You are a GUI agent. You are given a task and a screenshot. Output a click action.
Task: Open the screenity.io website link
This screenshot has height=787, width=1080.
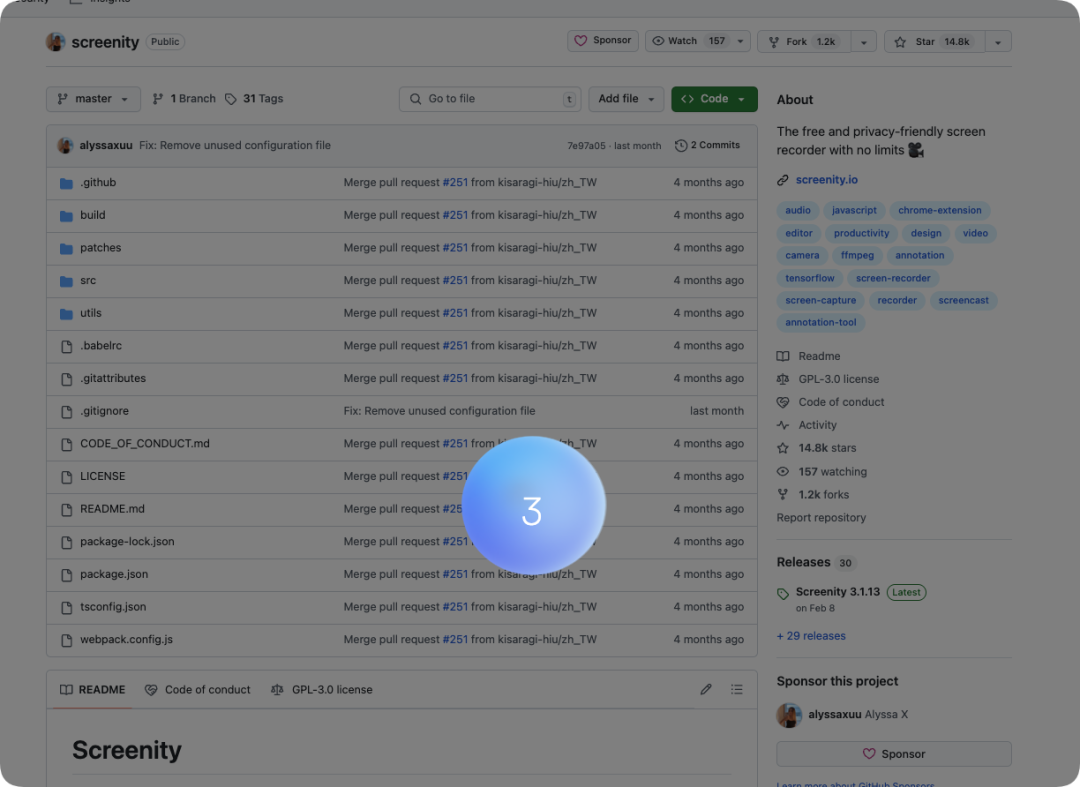pyautogui.click(x=827, y=180)
